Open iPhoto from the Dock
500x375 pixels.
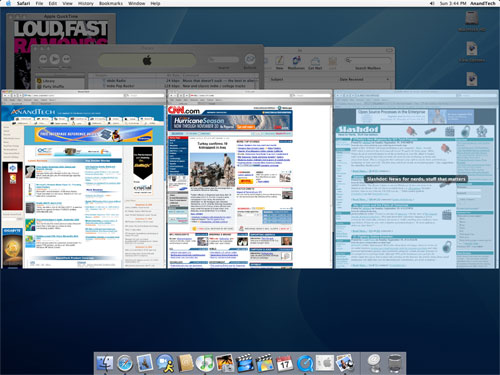225,363
